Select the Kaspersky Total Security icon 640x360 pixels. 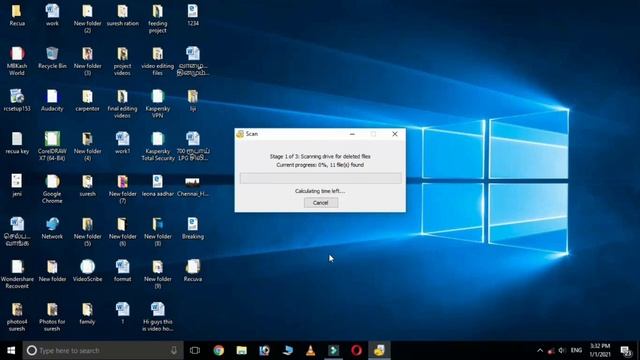coord(158,146)
